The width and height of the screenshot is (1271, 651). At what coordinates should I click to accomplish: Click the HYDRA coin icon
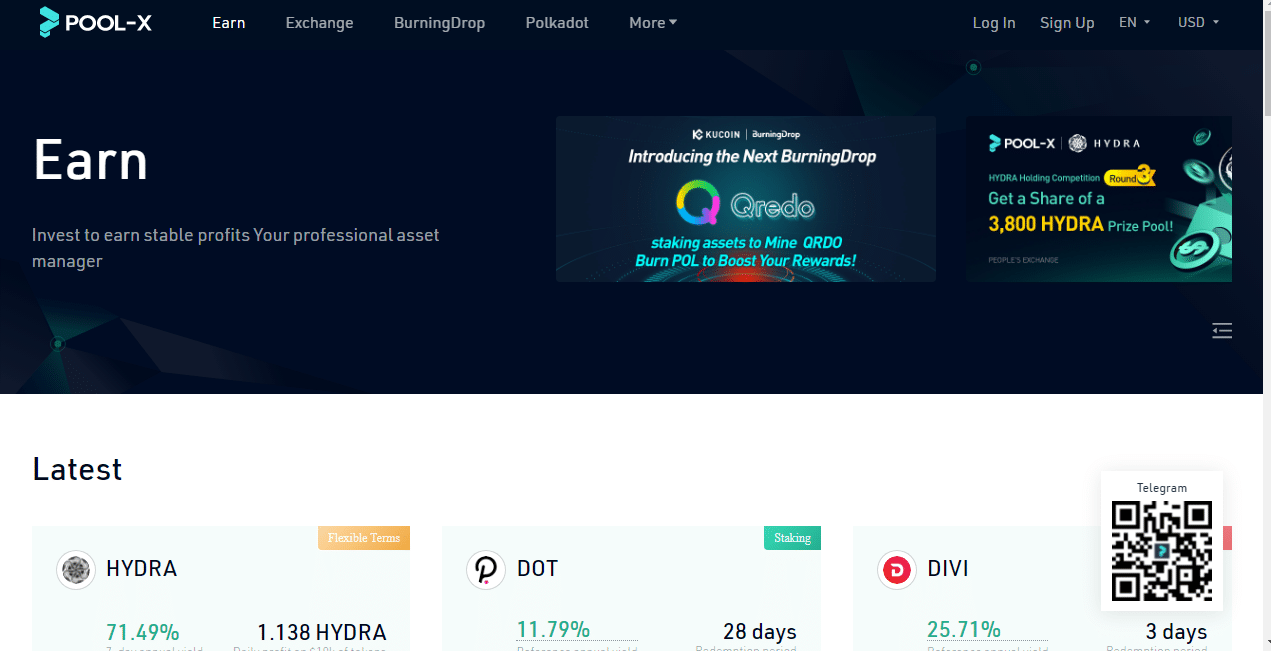[x=75, y=569]
